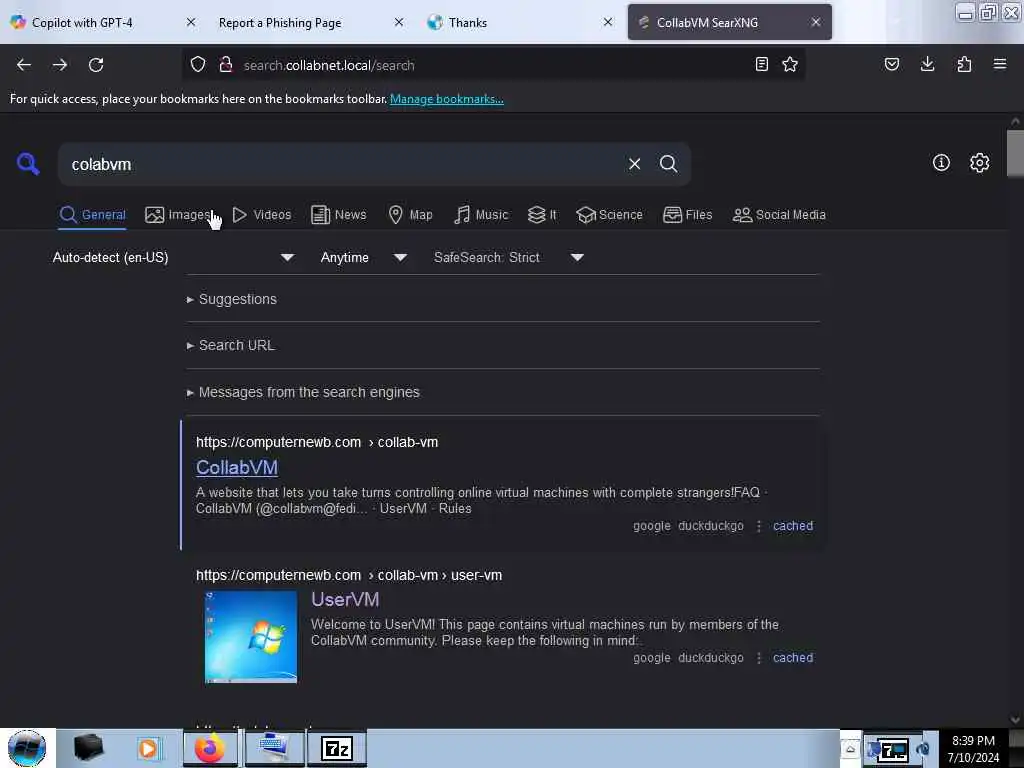Open the media player taskbar icon

click(x=148, y=748)
